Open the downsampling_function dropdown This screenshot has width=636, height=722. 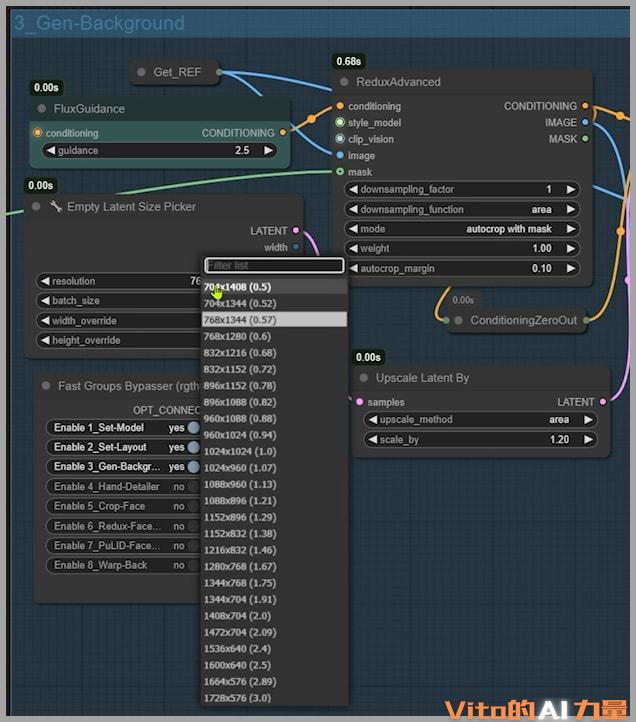pos(462,209)
